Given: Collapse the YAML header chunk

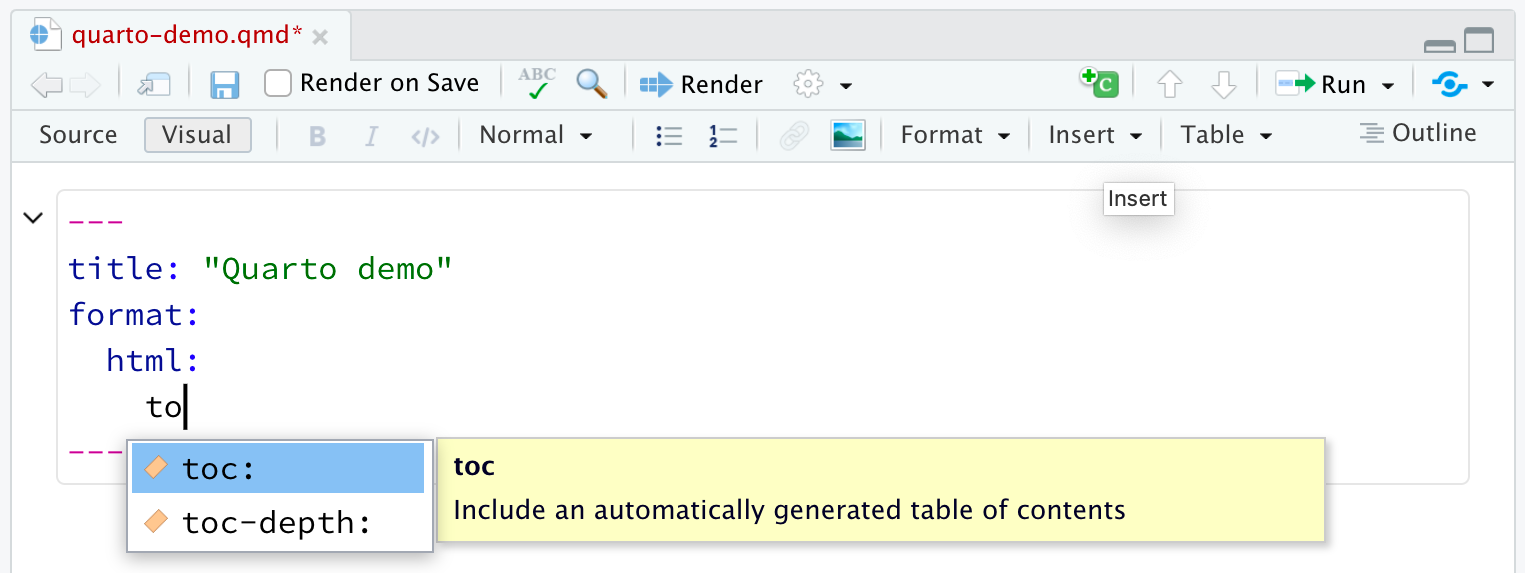Looking at the screenshot, I should click(33, 217).
